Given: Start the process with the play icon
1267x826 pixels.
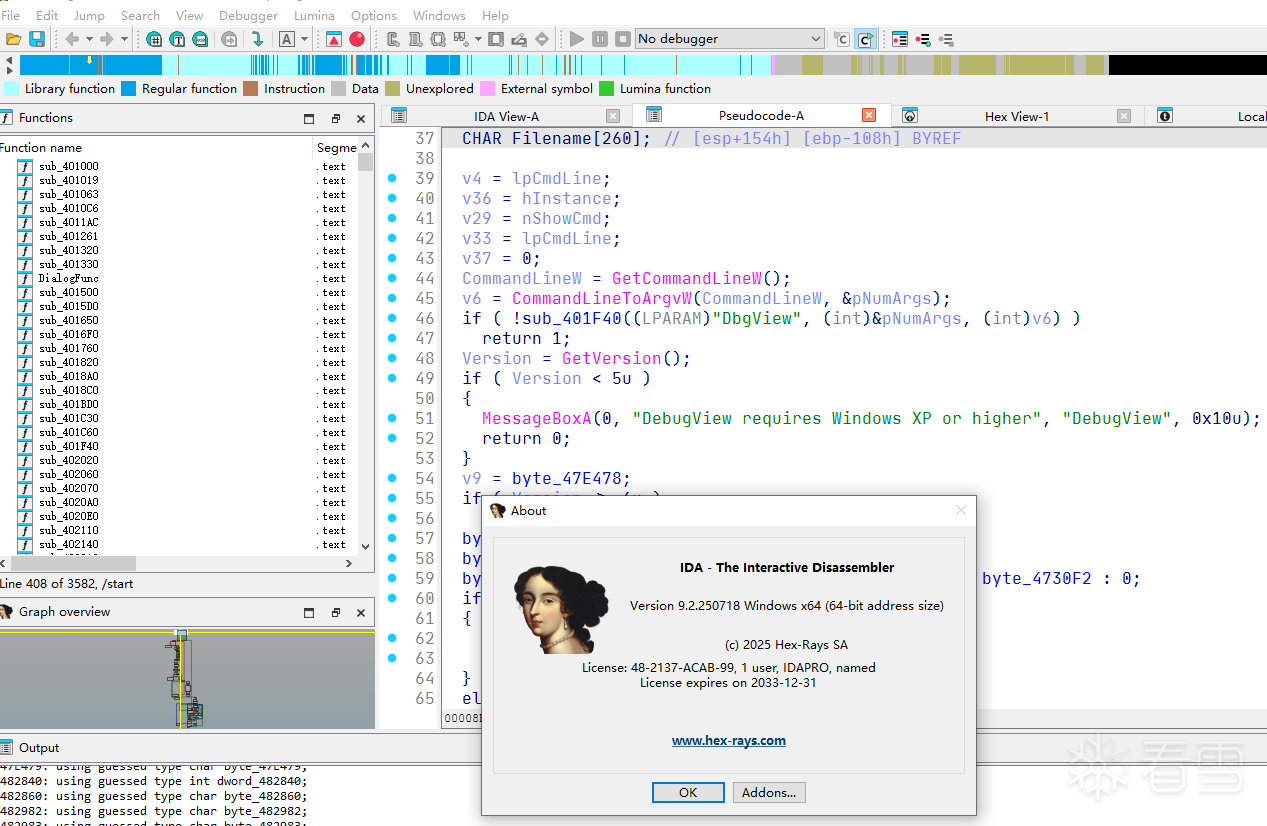Looking at the screenshot, I should point(577,39).
